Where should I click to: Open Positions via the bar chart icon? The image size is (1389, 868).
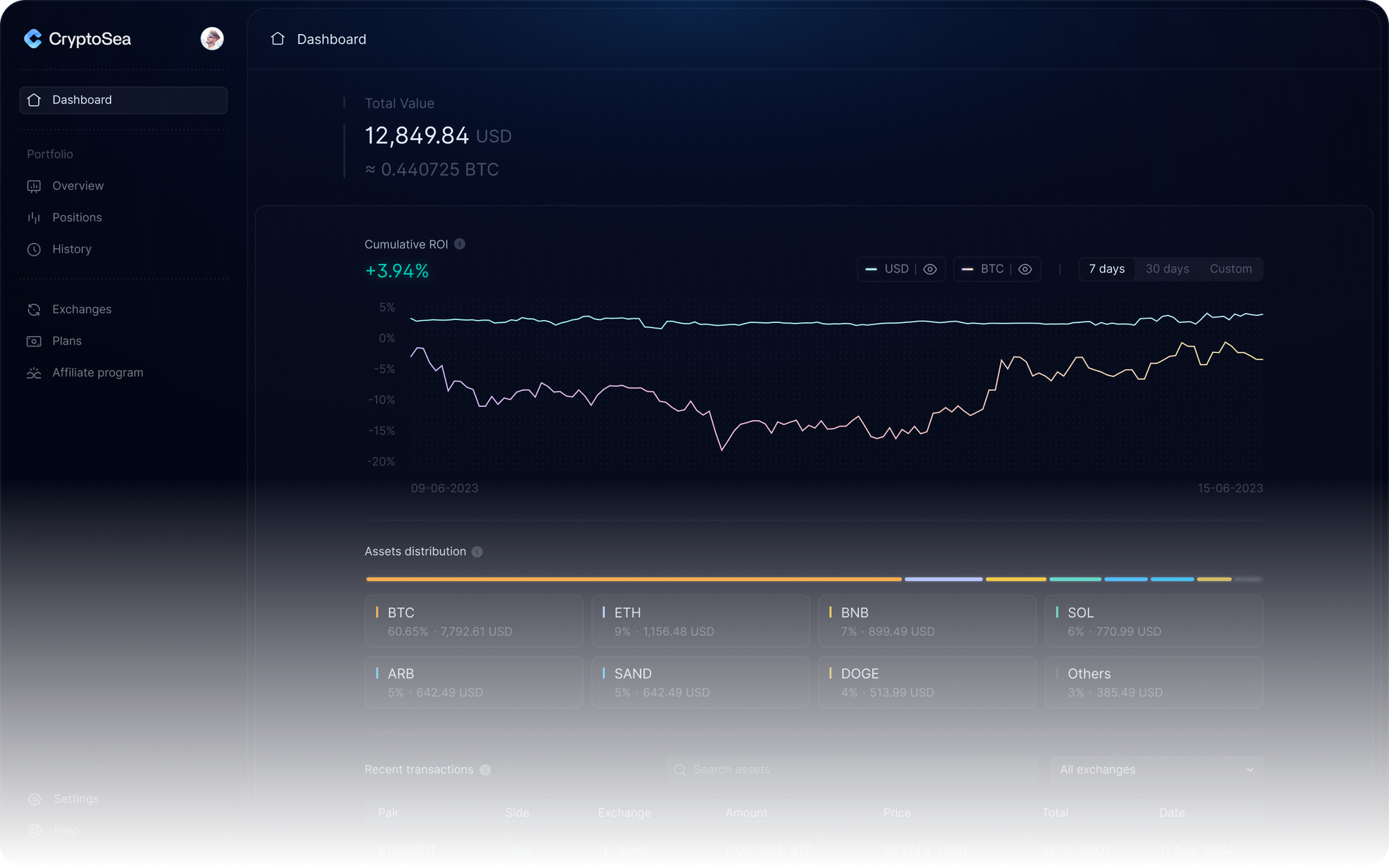click(x=34, y=217)
